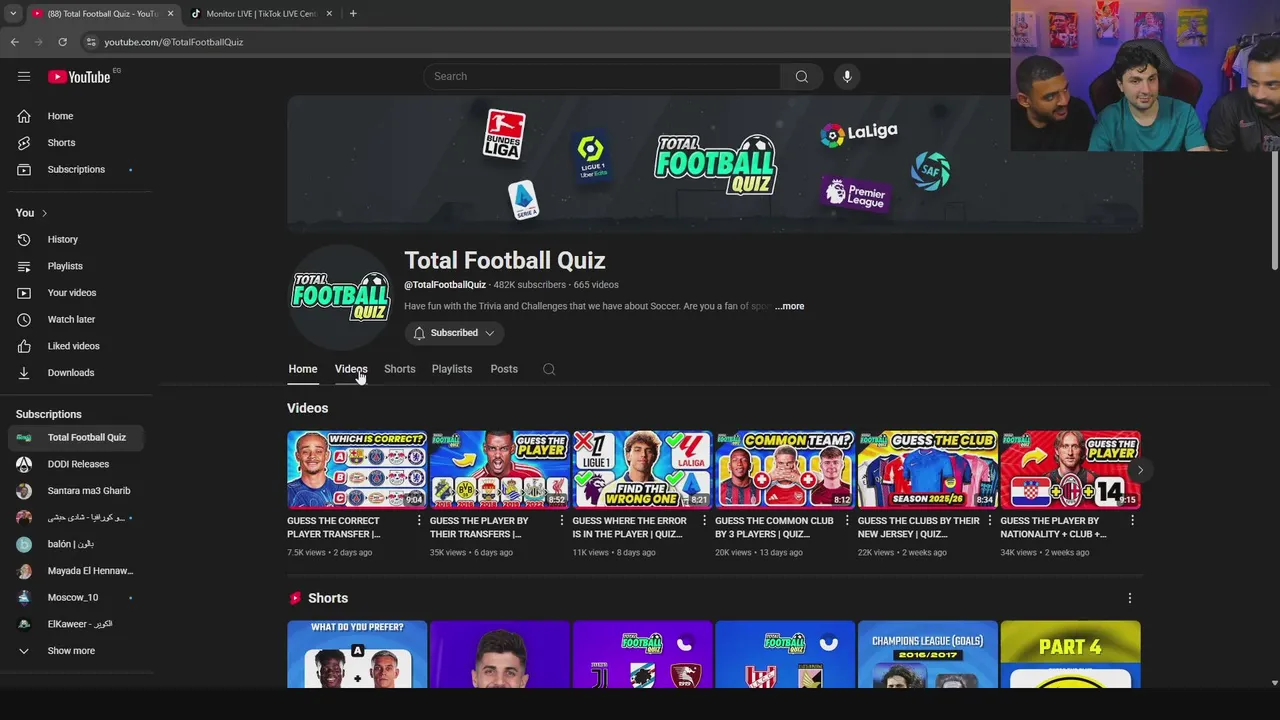
Task: Open Watch later in the sidebar
Action: click(76, 319)
